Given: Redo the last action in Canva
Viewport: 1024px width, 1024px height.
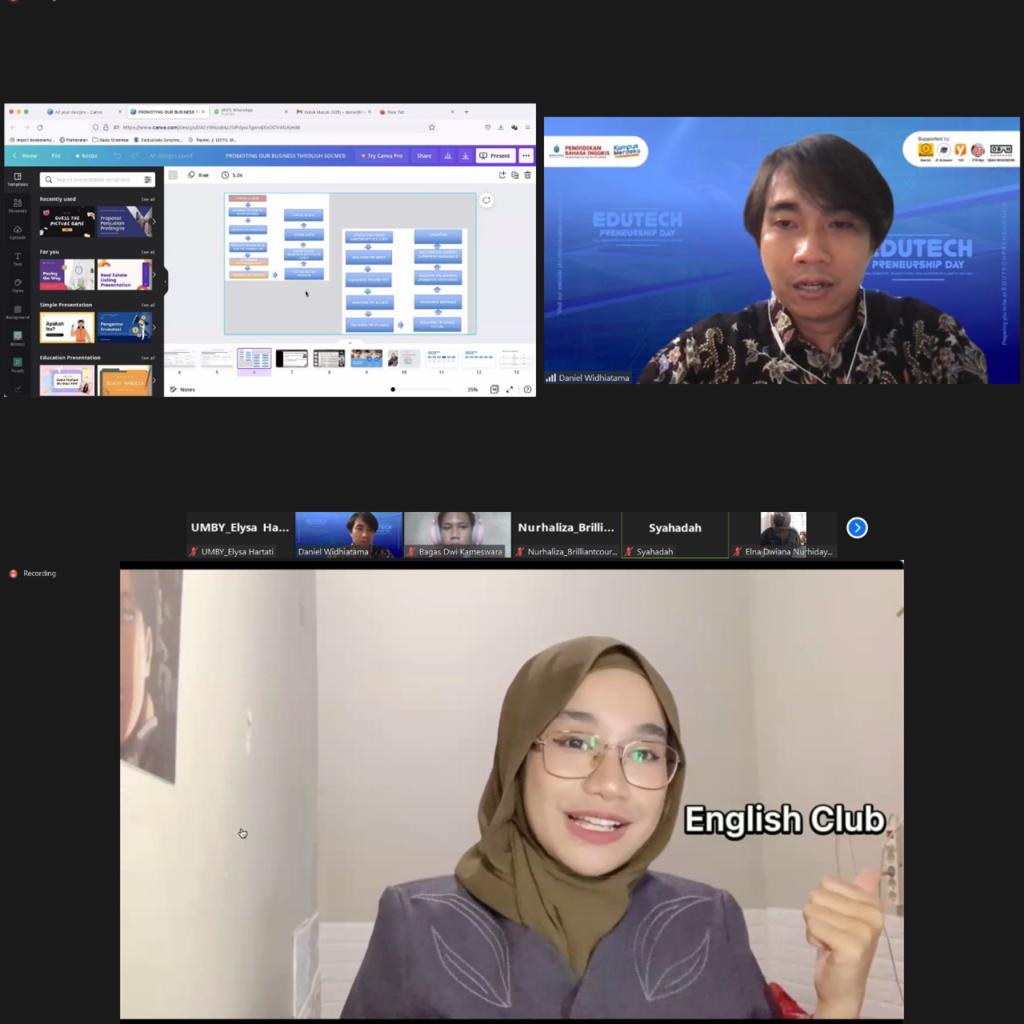Looking at the screenshot, I should click(x=135, y=155).
